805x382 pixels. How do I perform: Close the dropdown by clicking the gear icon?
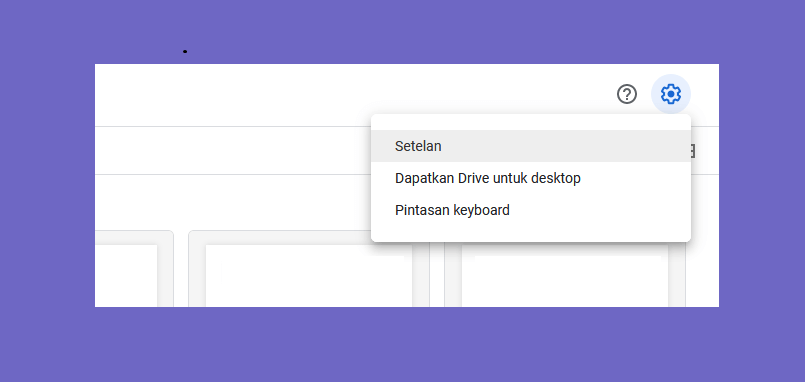[670, 94]
